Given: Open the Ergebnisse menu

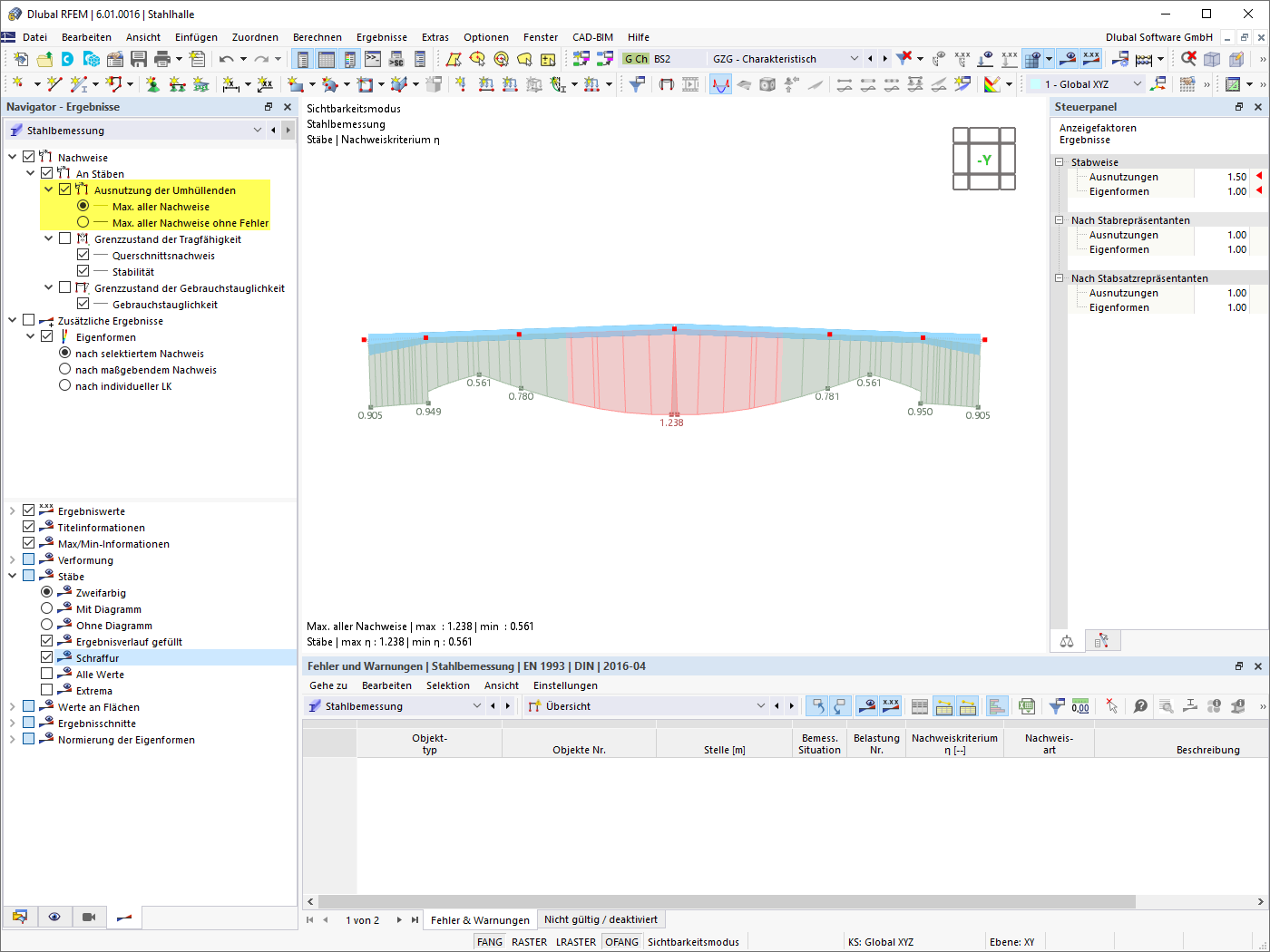Looking at the screenshot, I should coord(382,37).
